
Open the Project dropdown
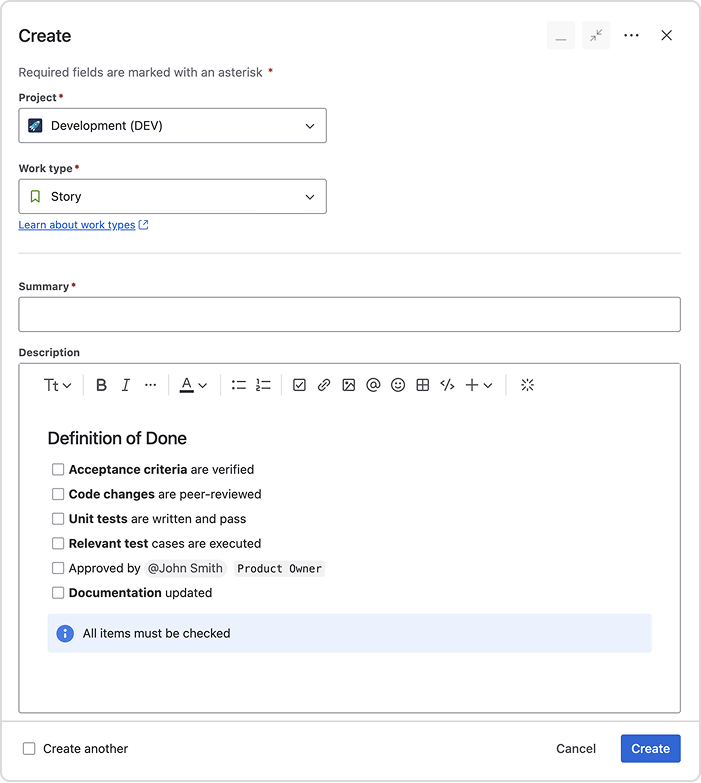[x=172, y=126]
